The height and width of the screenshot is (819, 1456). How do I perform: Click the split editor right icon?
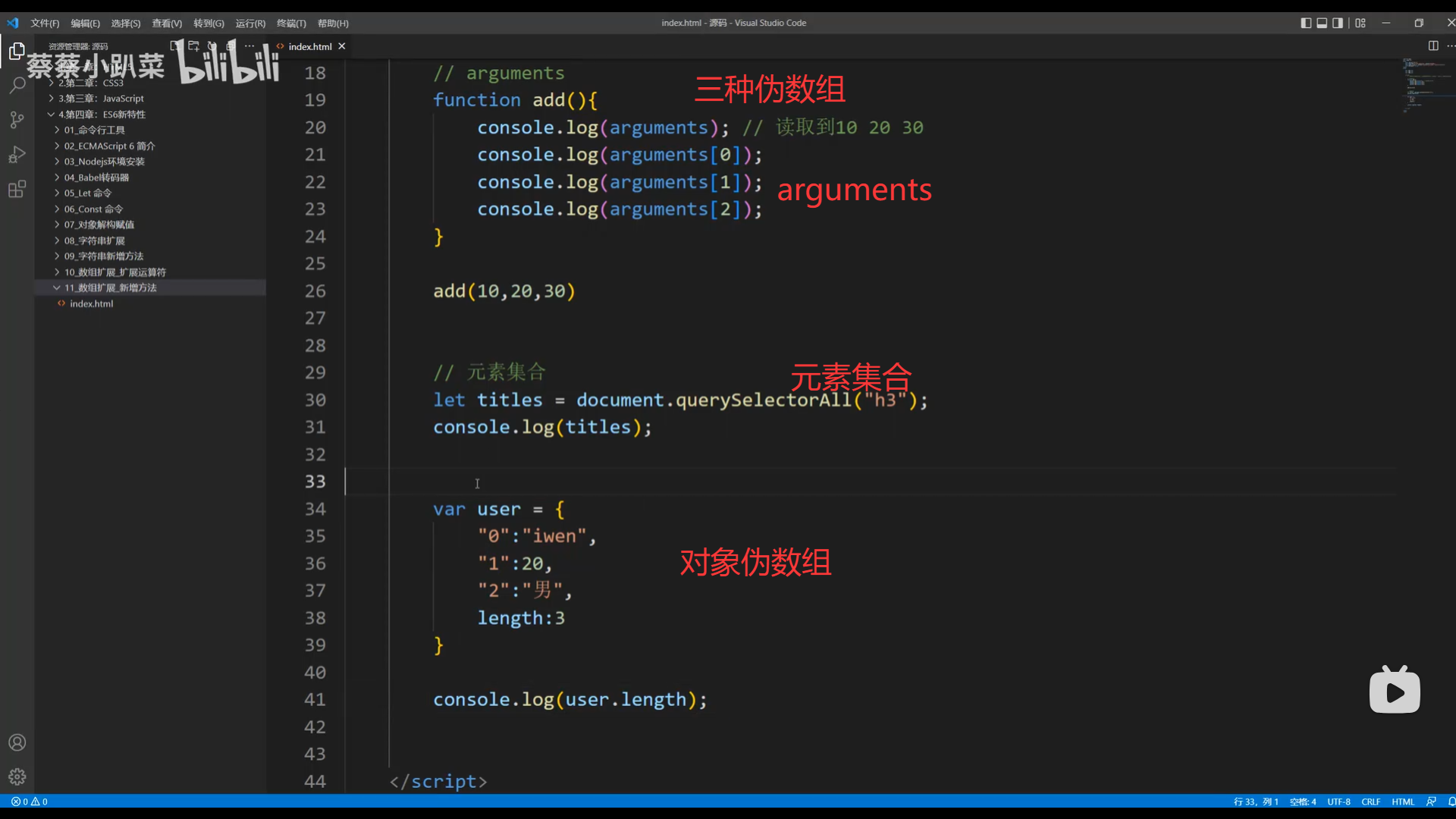point(1433,46)
